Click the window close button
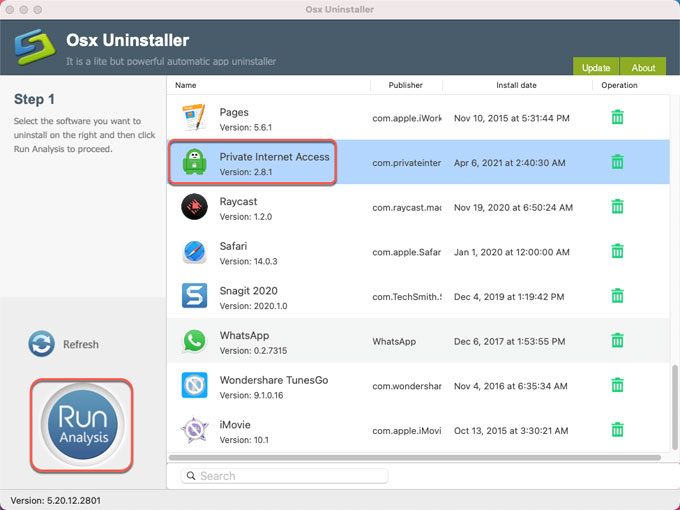The image size is (680, 510). coord(10,10)
